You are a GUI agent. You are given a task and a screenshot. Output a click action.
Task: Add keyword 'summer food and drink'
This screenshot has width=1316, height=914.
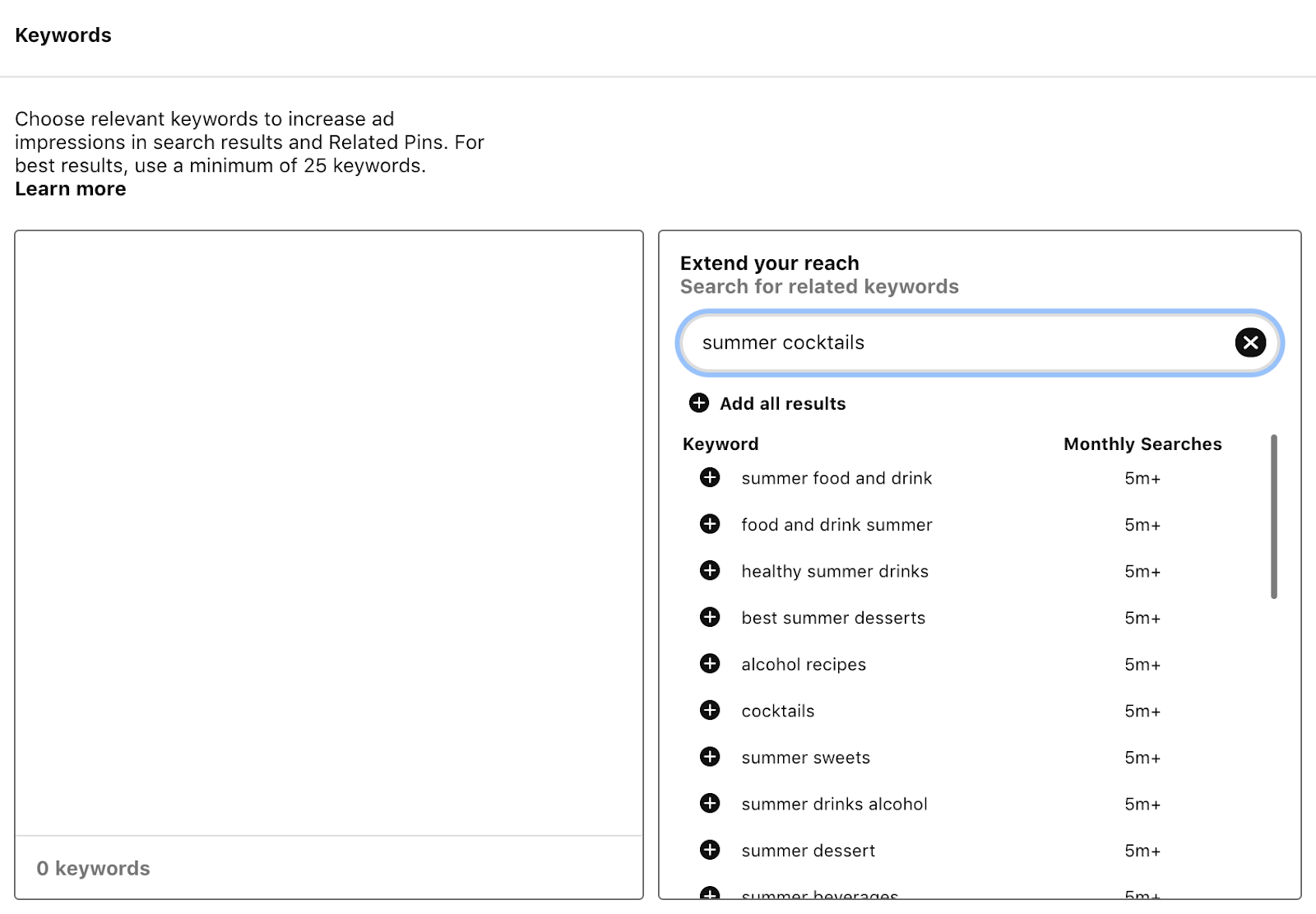tap(710, 478)
